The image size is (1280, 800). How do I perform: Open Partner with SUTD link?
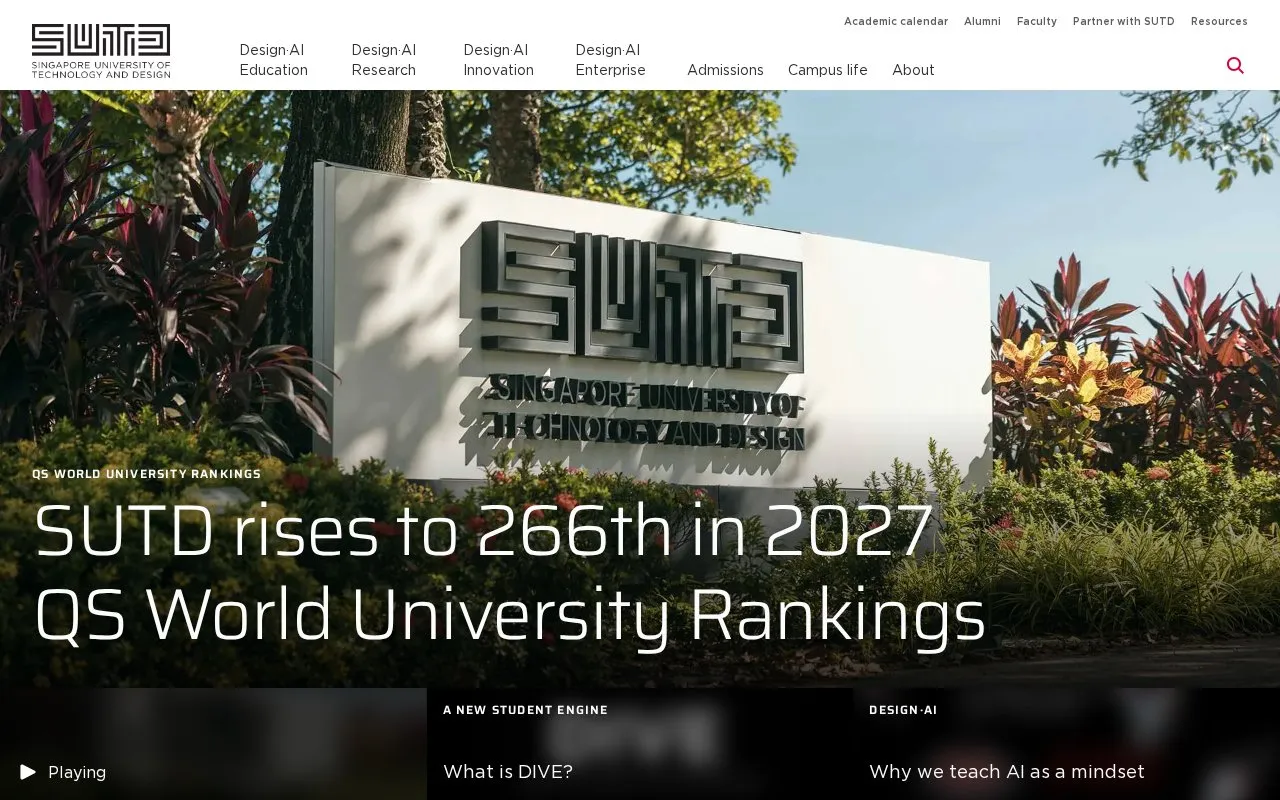click(x=1124, y=21)
